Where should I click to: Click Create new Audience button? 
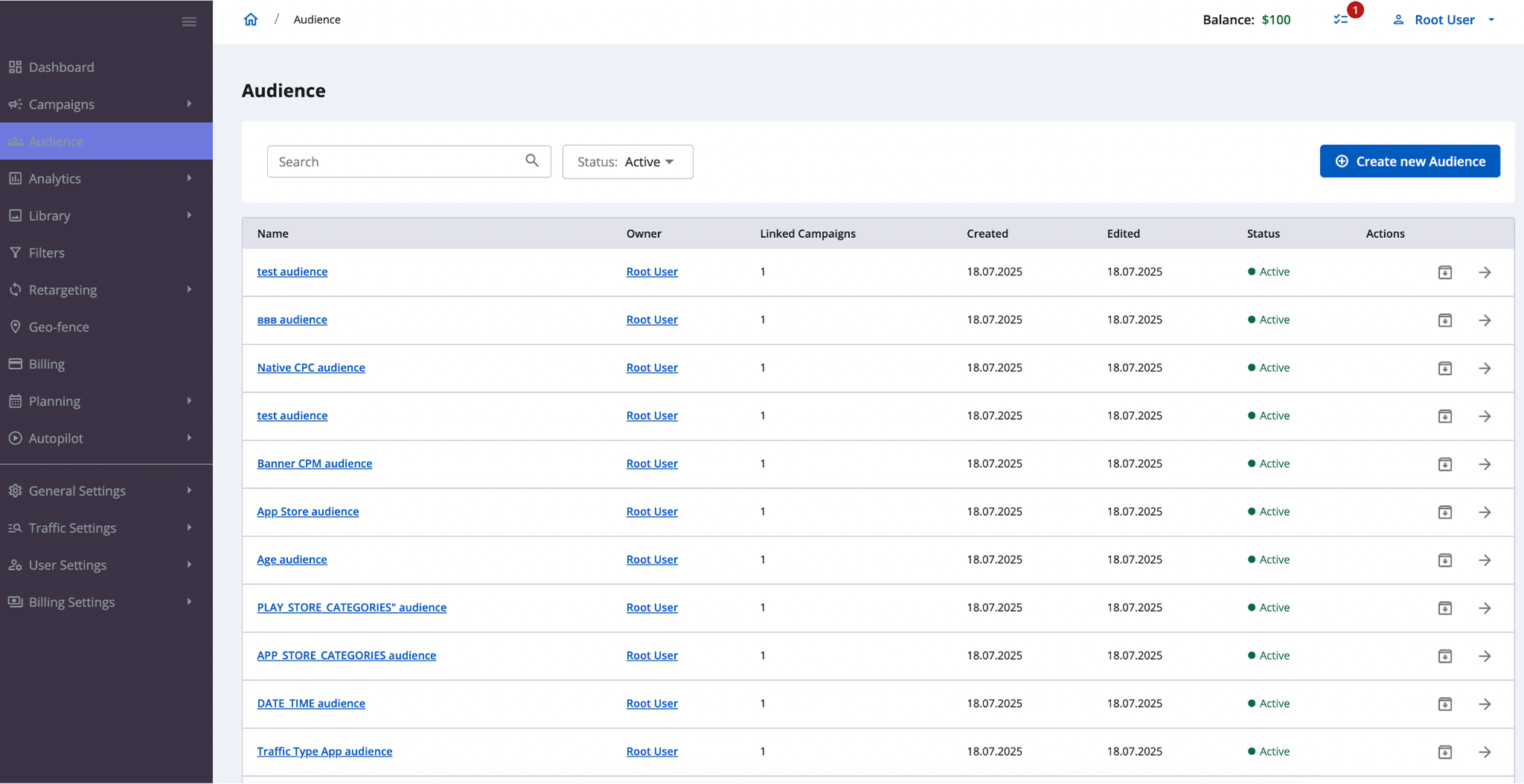(1409, 161)
